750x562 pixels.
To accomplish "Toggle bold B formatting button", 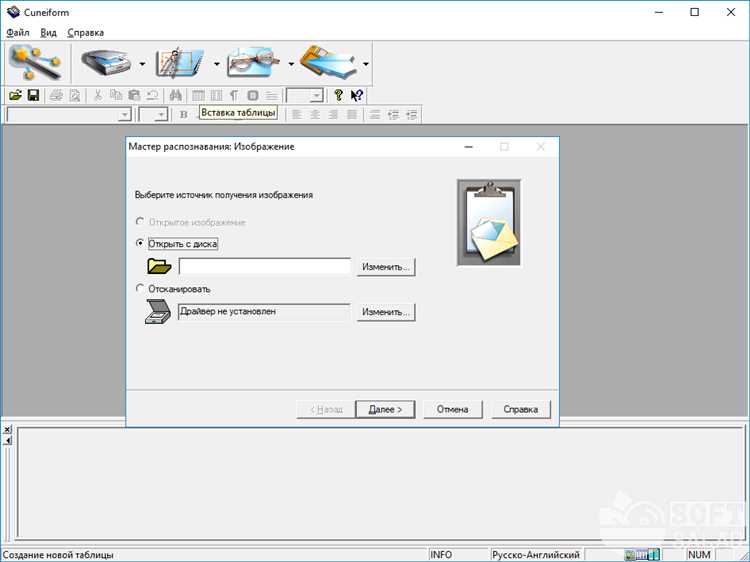I will pos(183,114).
